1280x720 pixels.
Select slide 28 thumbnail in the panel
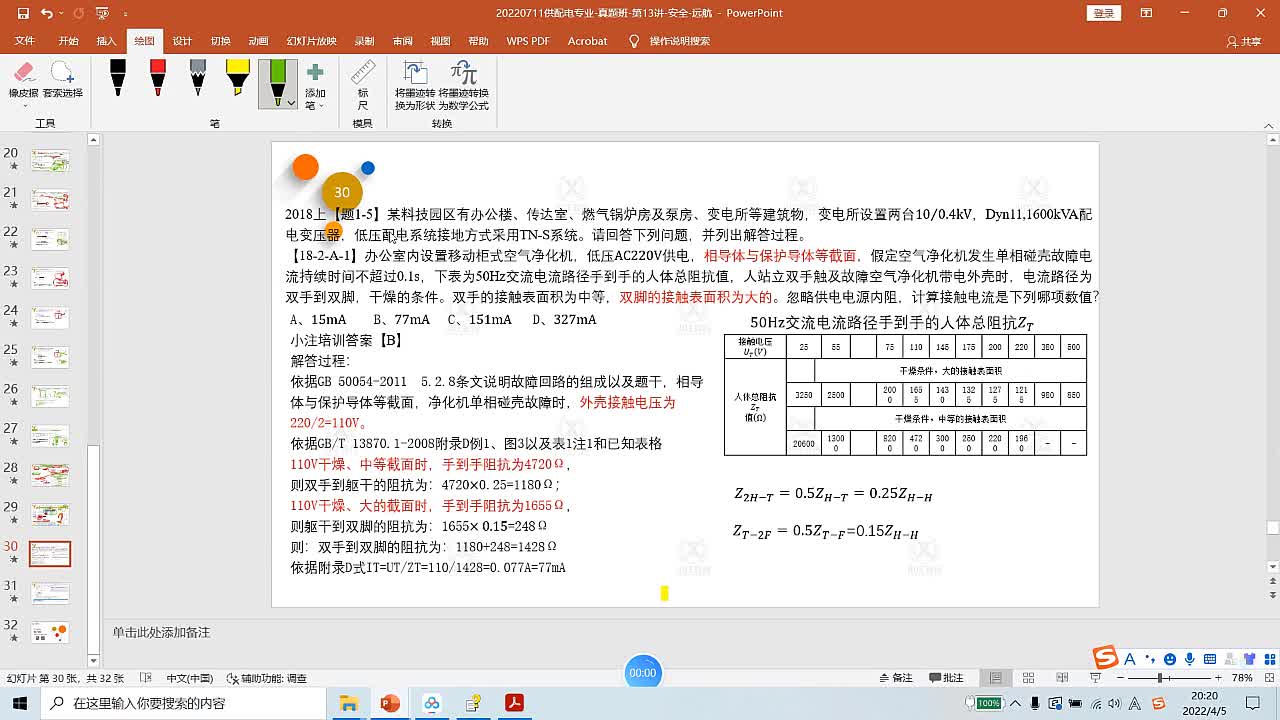[50, 475]
